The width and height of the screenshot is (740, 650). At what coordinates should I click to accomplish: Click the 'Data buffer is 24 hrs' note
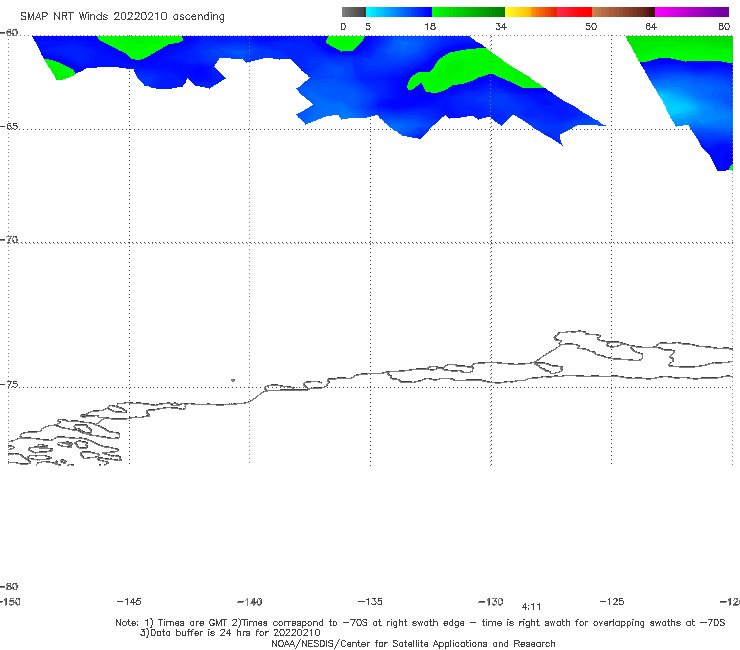coord(230,633)
